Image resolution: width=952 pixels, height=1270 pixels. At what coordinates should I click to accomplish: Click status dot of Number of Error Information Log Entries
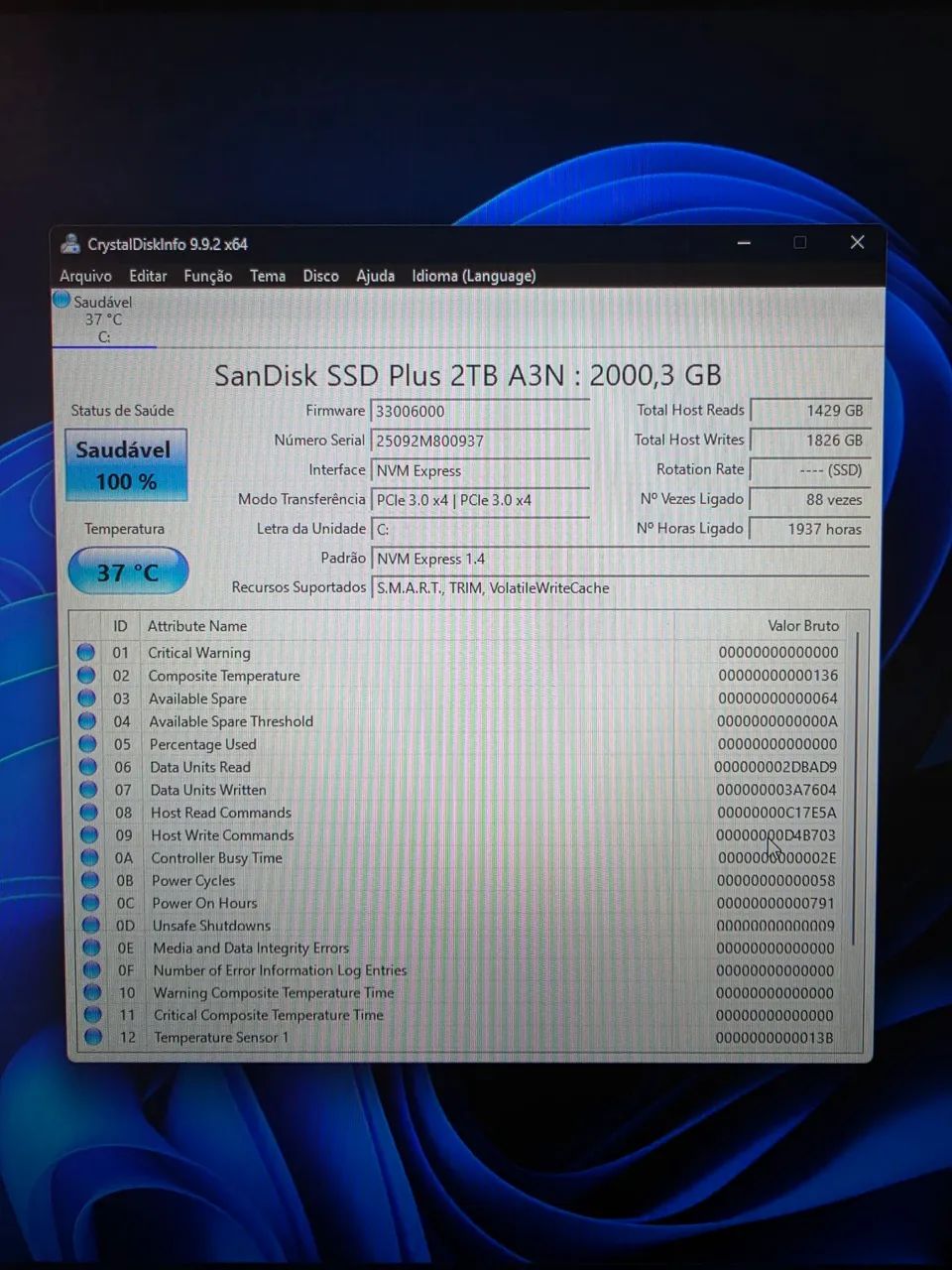tap(92, 970)
